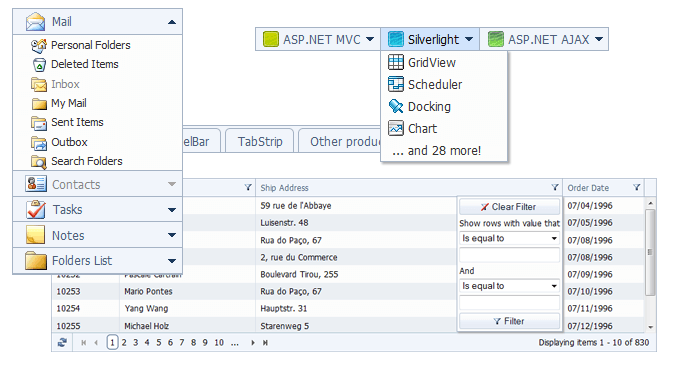The width and height of the screenshot is (673, 376).
Task: Open Personal Folders in the Mail panel
Action: click(x=91, y=45)
